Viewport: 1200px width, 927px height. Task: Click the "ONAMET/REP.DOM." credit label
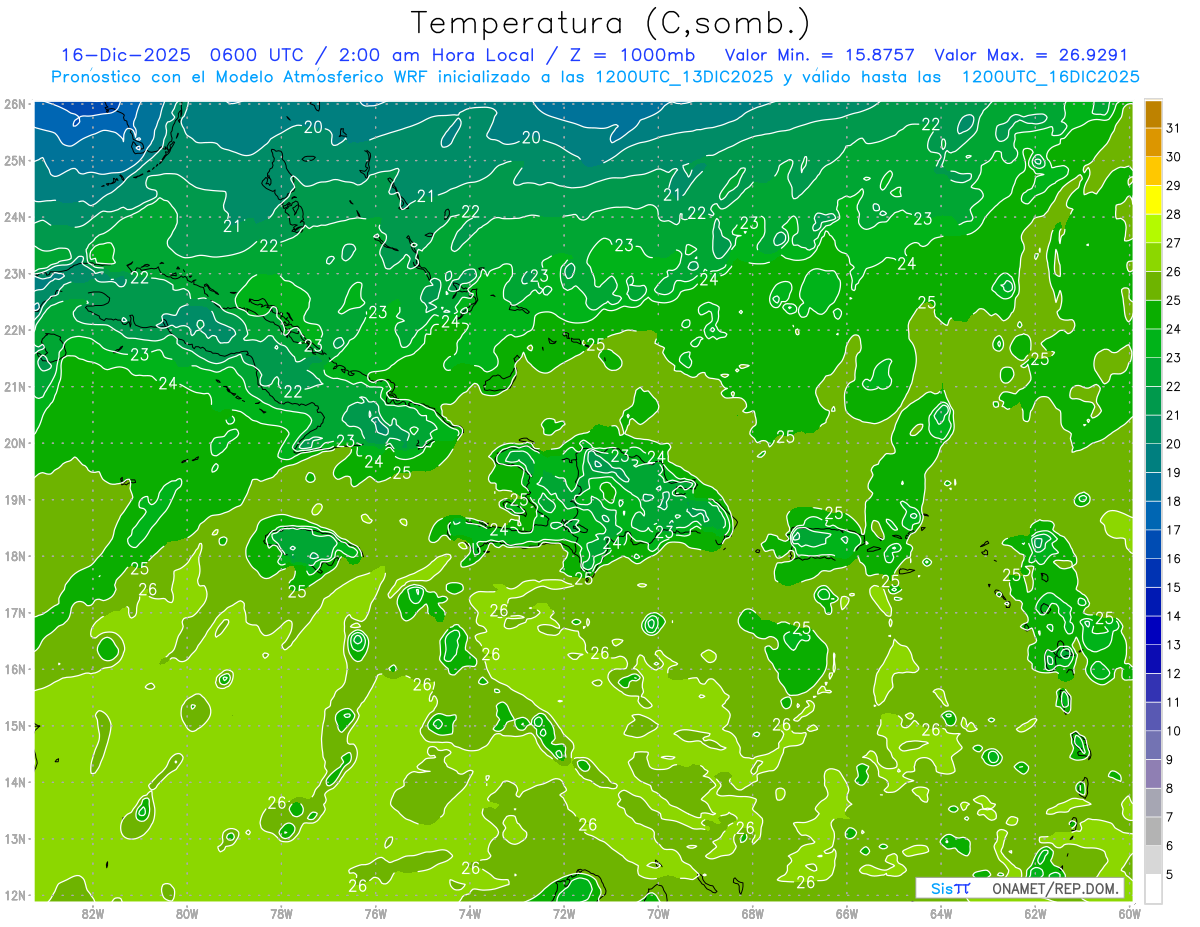(x=1057, y=888)
